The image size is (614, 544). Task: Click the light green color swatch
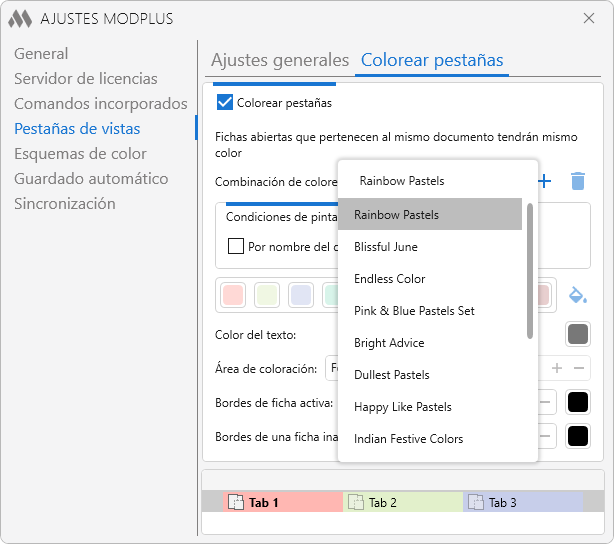[x=267, y=295]
